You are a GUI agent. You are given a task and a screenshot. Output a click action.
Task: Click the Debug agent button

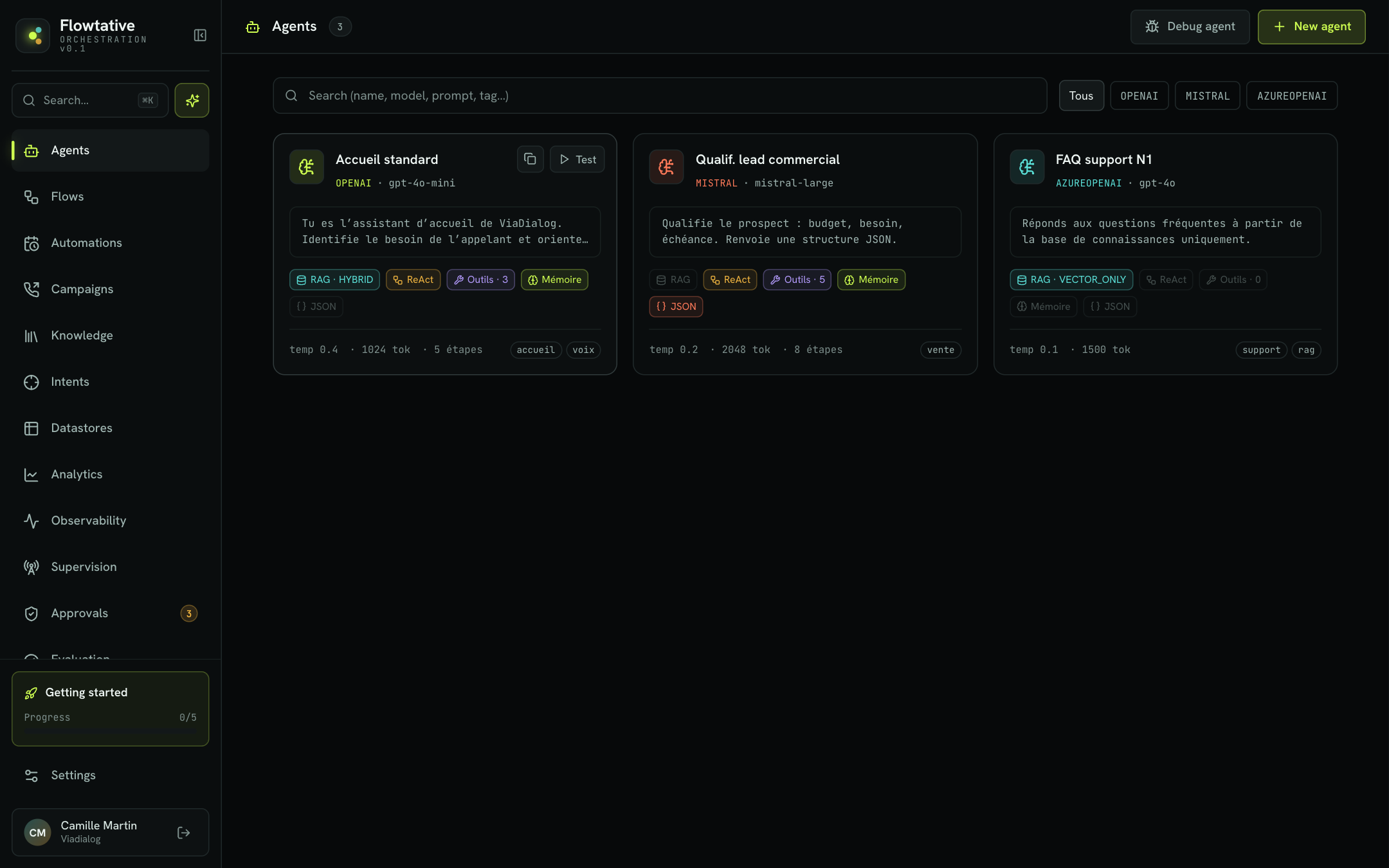[1190, 26]
